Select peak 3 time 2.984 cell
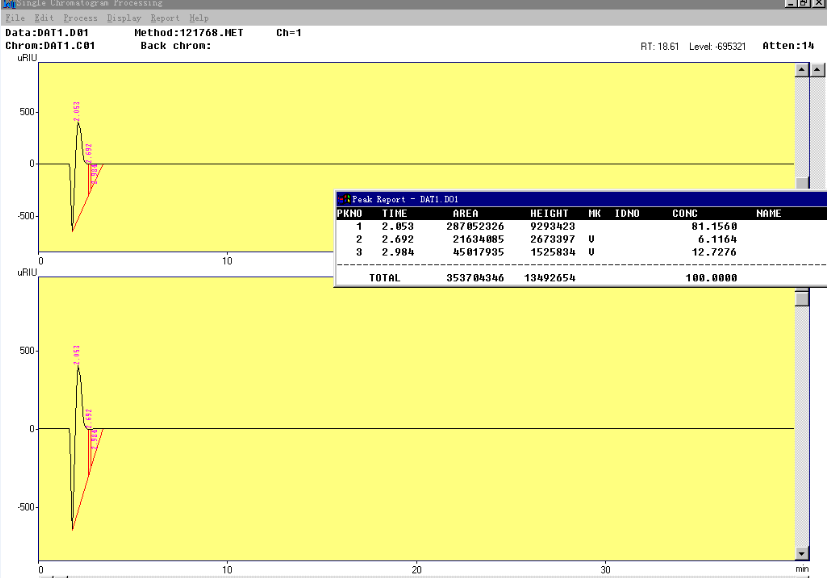 [x=398, y=252]
